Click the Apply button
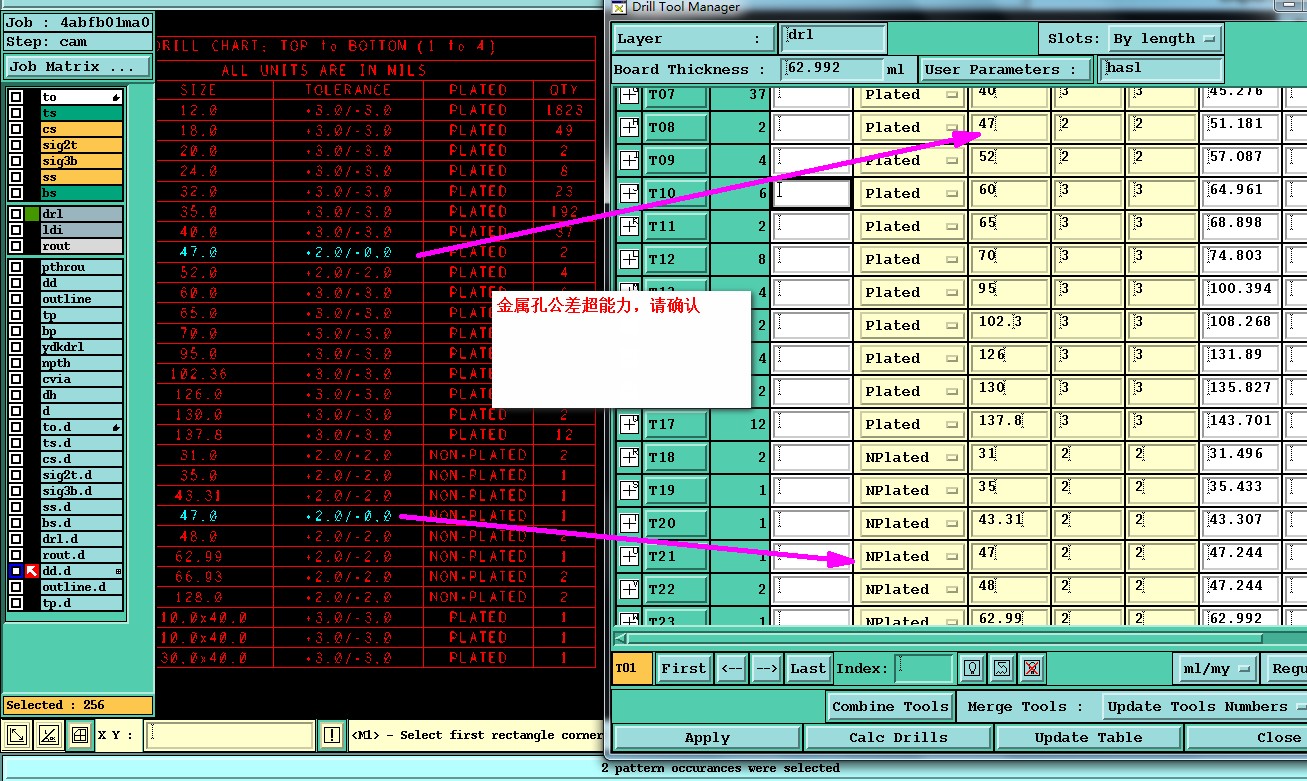 (707, 738)
